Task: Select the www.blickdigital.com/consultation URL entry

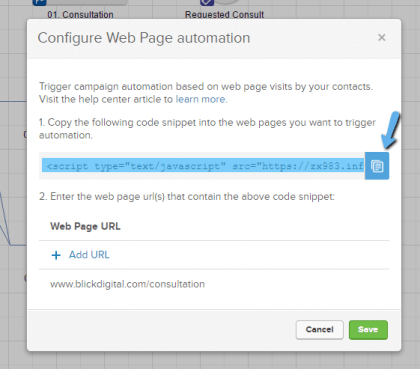Action: tap(127, 284)
